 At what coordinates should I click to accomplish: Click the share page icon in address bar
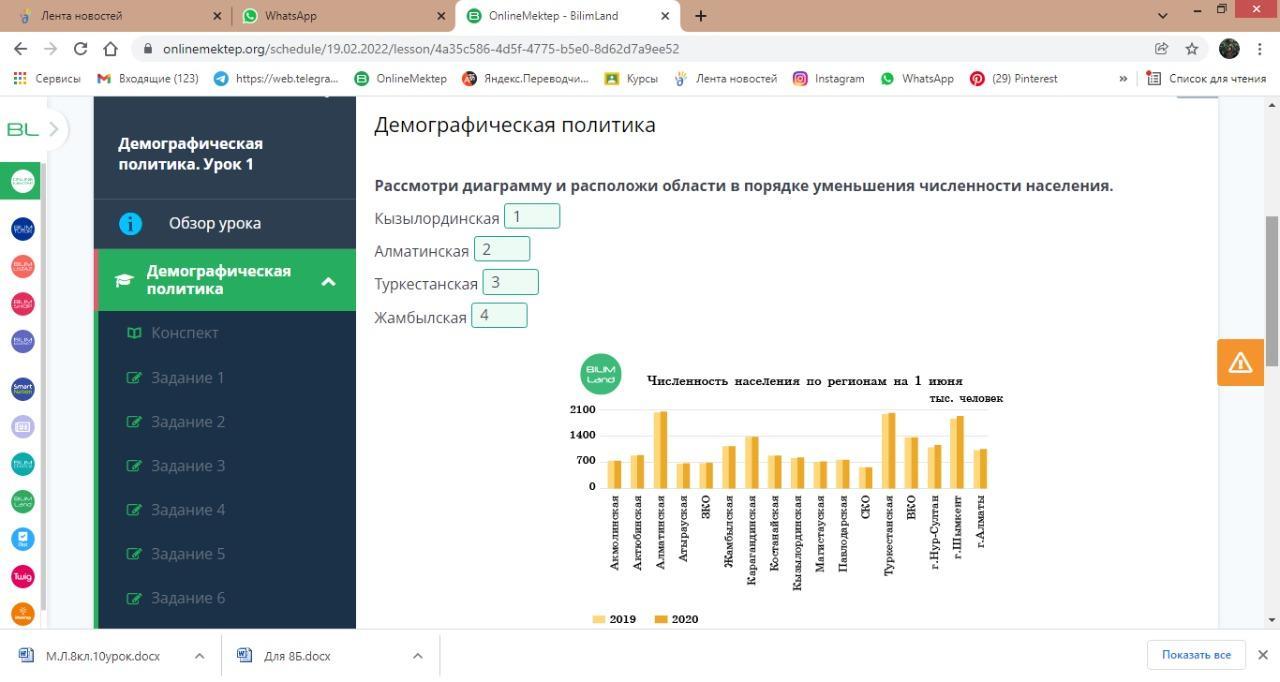pos(1161,48)
